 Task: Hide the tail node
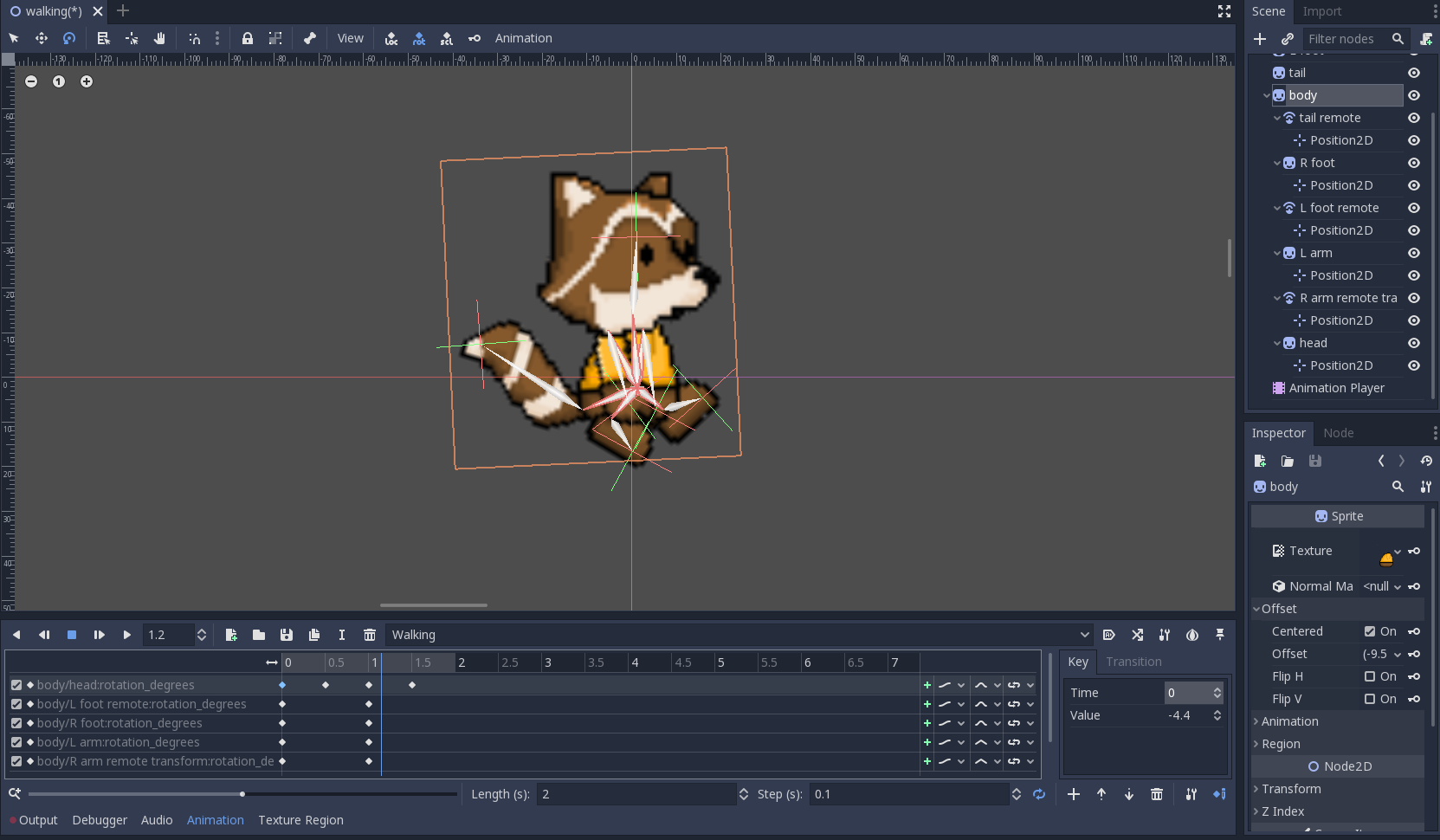(x=1414, y=73)
